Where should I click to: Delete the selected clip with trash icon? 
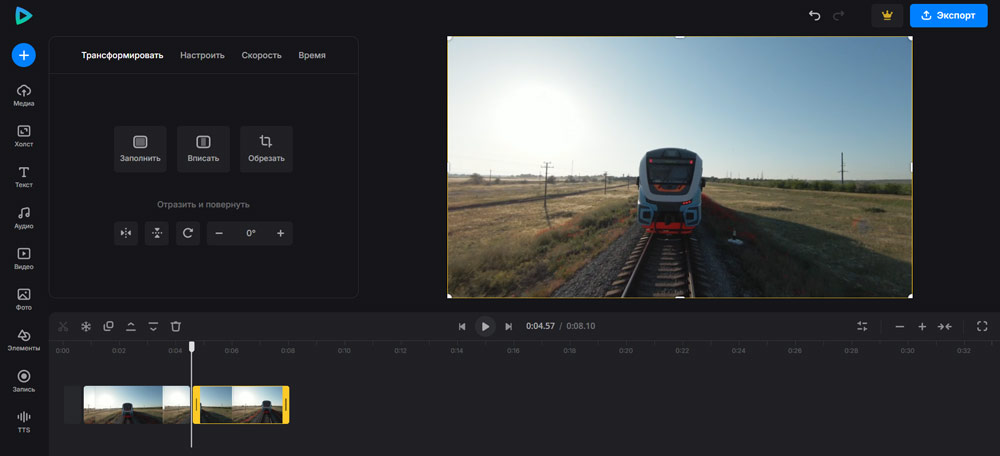pos(176,326)
